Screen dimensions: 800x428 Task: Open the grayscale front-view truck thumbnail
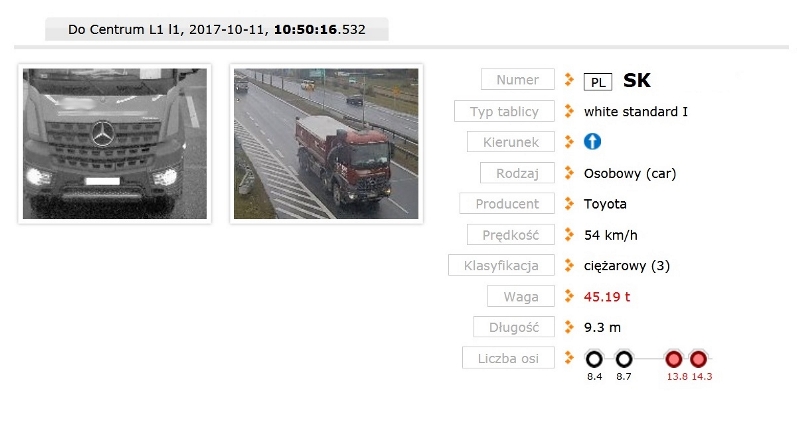pos(115,144)
